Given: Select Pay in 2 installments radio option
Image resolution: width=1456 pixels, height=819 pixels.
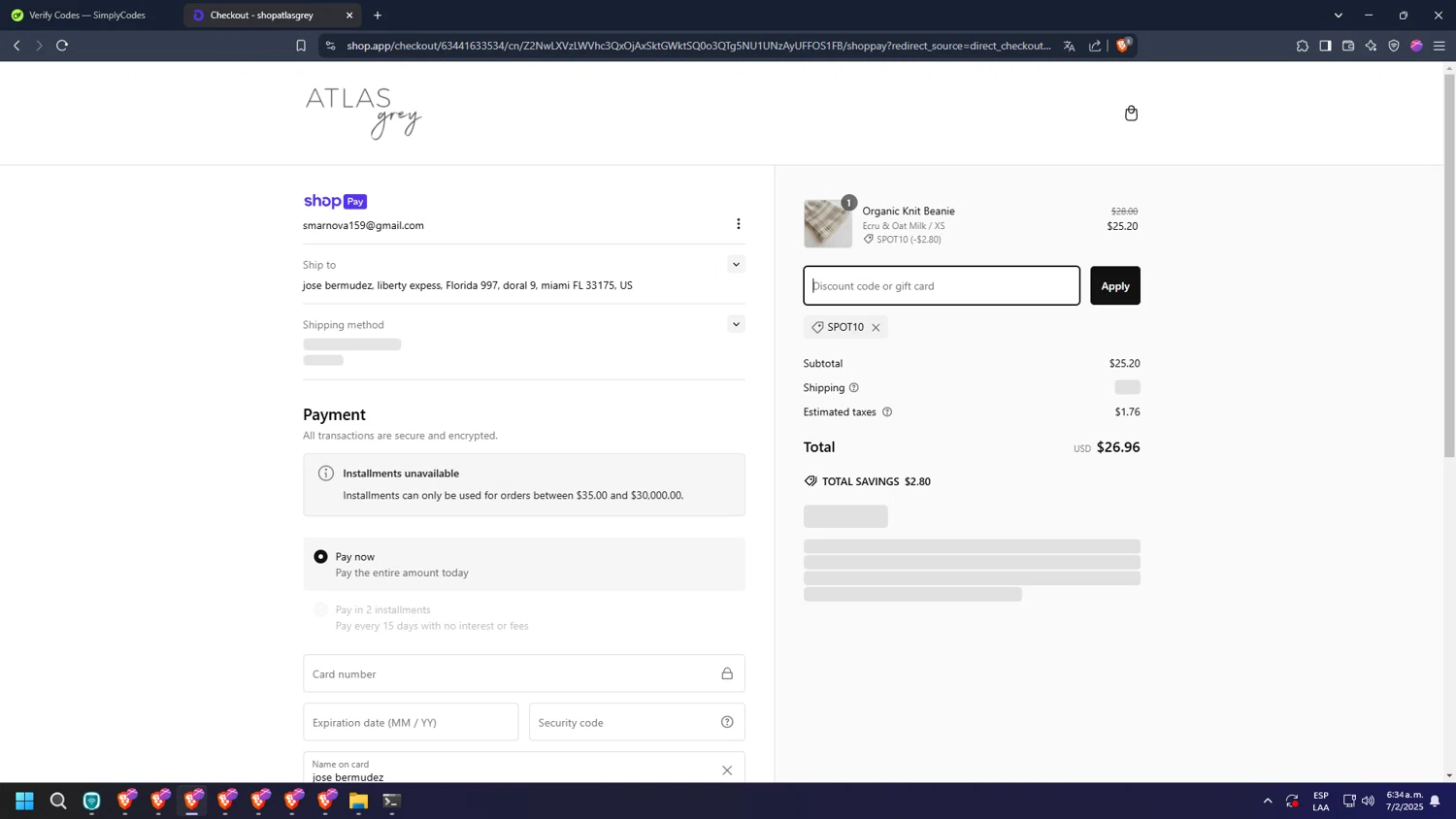Looking at the screenshot, I should pyautogui.click(x=320, y=609).
